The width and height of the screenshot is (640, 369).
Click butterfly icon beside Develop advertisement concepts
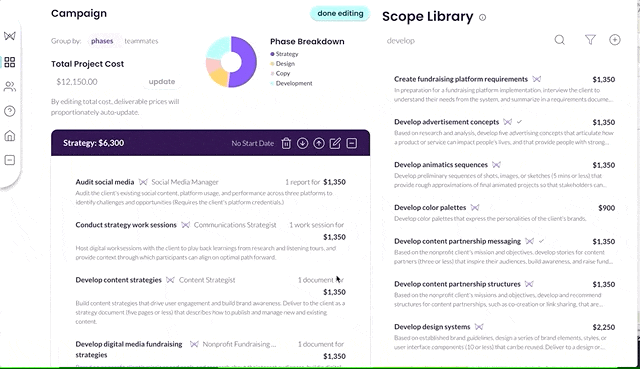coord(507,122)
